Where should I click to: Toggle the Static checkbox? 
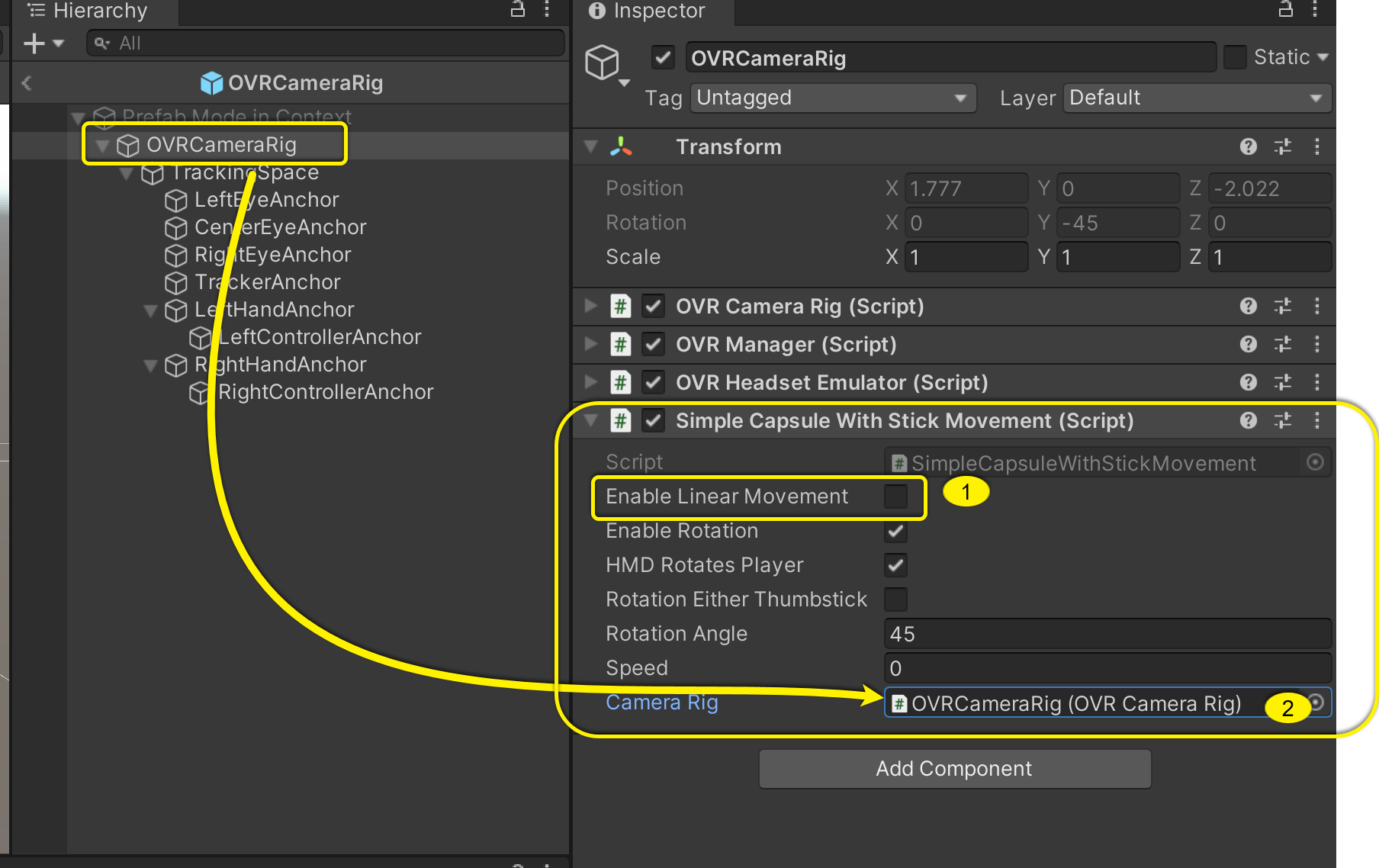pos(1235,57)
